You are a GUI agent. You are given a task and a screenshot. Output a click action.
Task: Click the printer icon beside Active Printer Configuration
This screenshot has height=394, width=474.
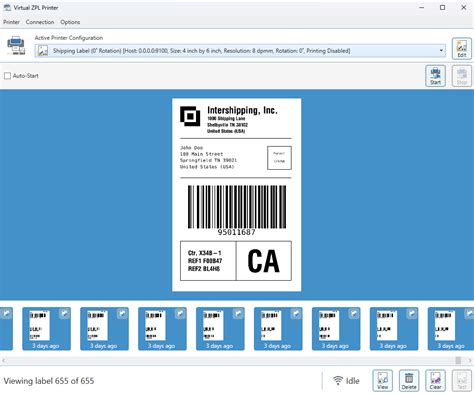pos(16,45)
